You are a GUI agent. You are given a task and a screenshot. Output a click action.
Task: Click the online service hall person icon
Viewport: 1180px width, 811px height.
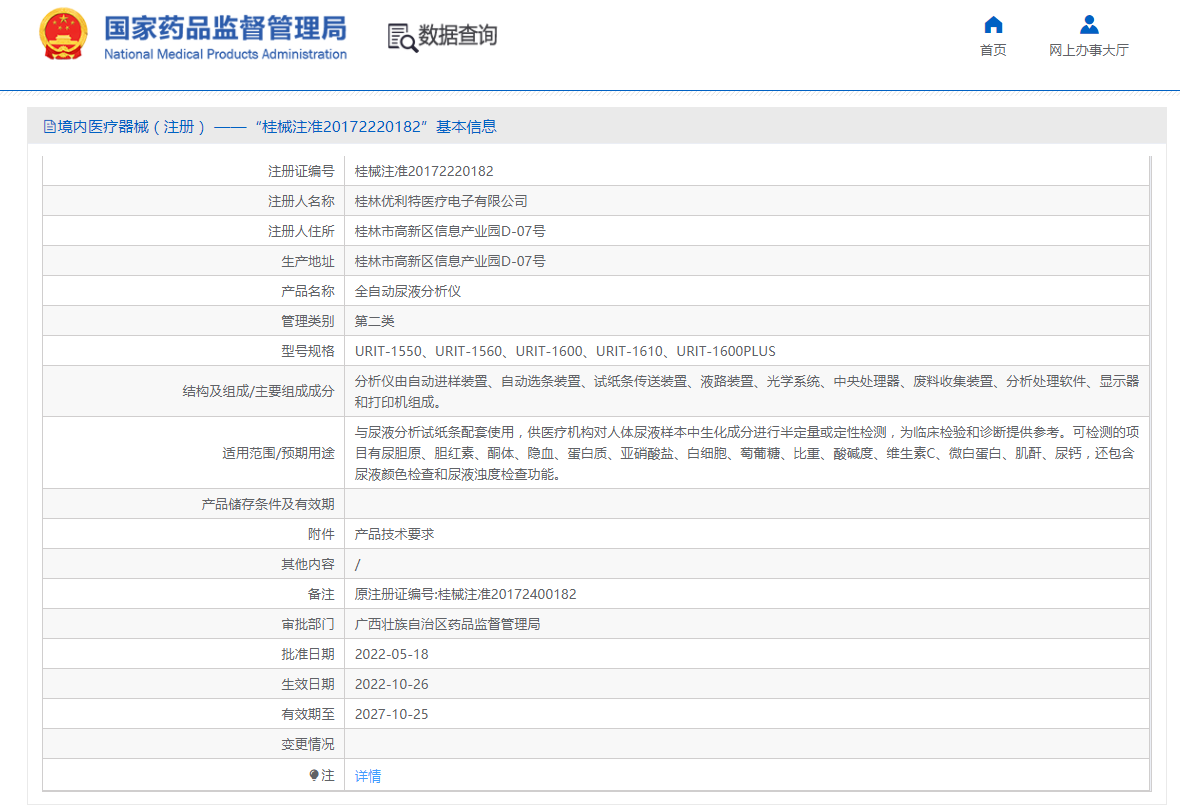(x=1089, y=25)
